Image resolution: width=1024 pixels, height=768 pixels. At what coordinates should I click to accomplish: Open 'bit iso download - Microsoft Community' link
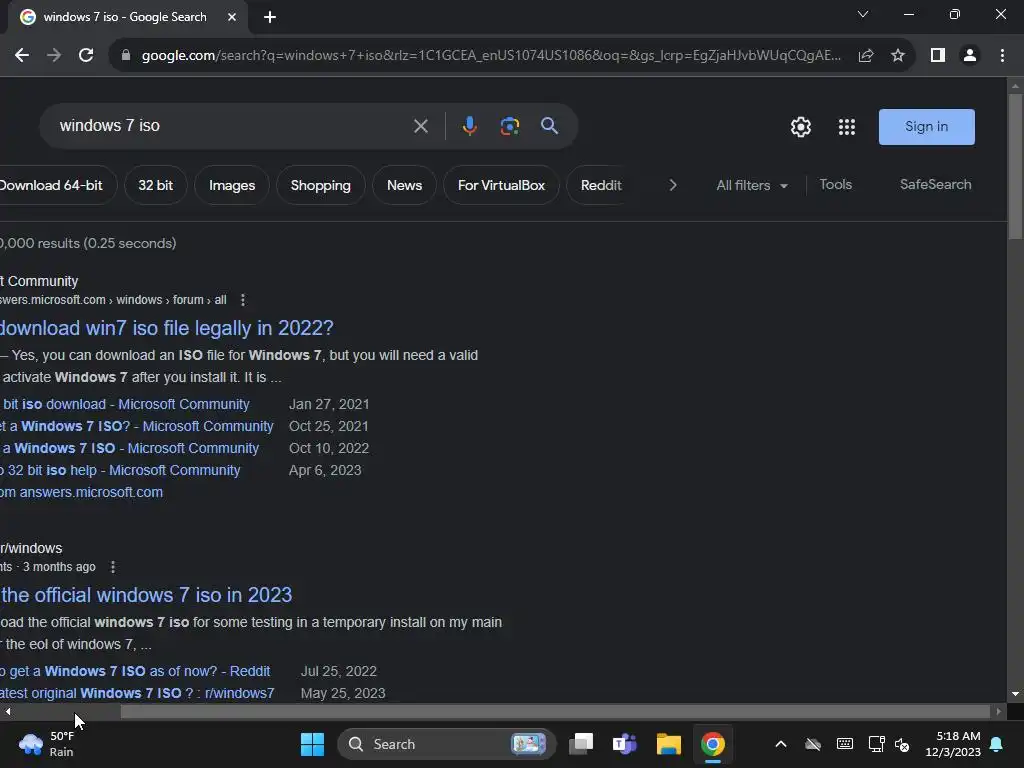pyautogui.click(x=125, y=404)
